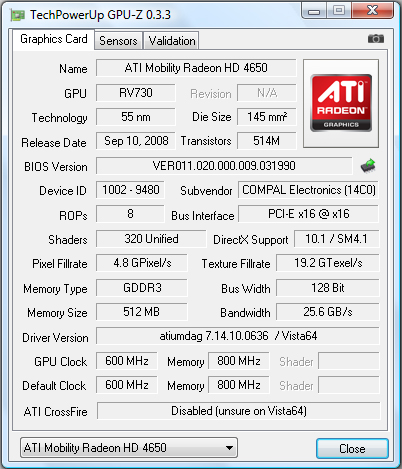The height and width of the screenshot is (469, 402).
Task: Click the ATI Radeon logo image
Action: click(341, 103)
